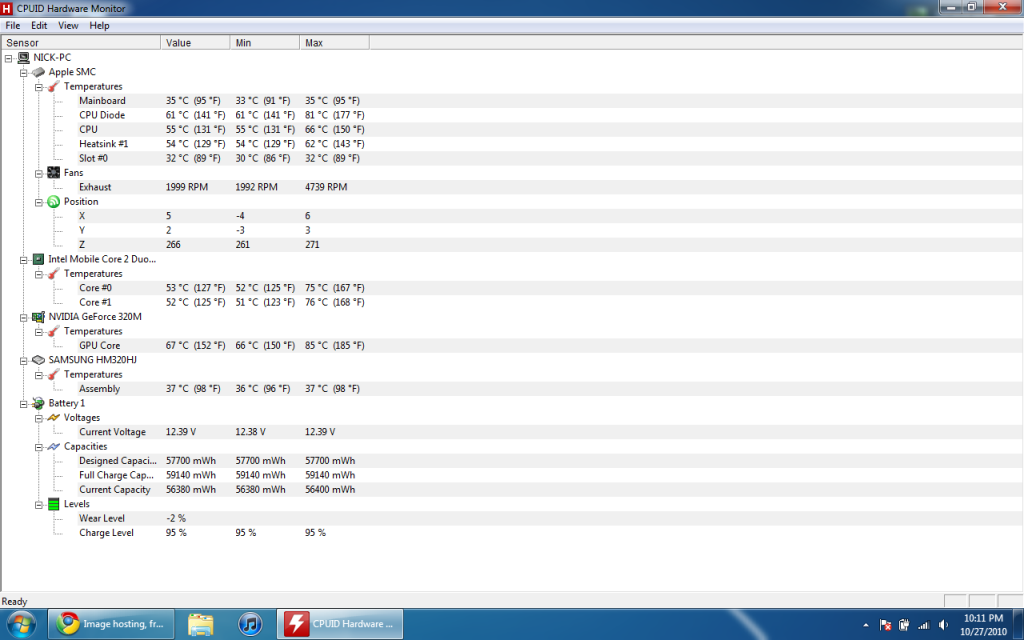Click the green Position sensor icon
The width and height of the screenshot is (1024, 640).
coord(54,202)
